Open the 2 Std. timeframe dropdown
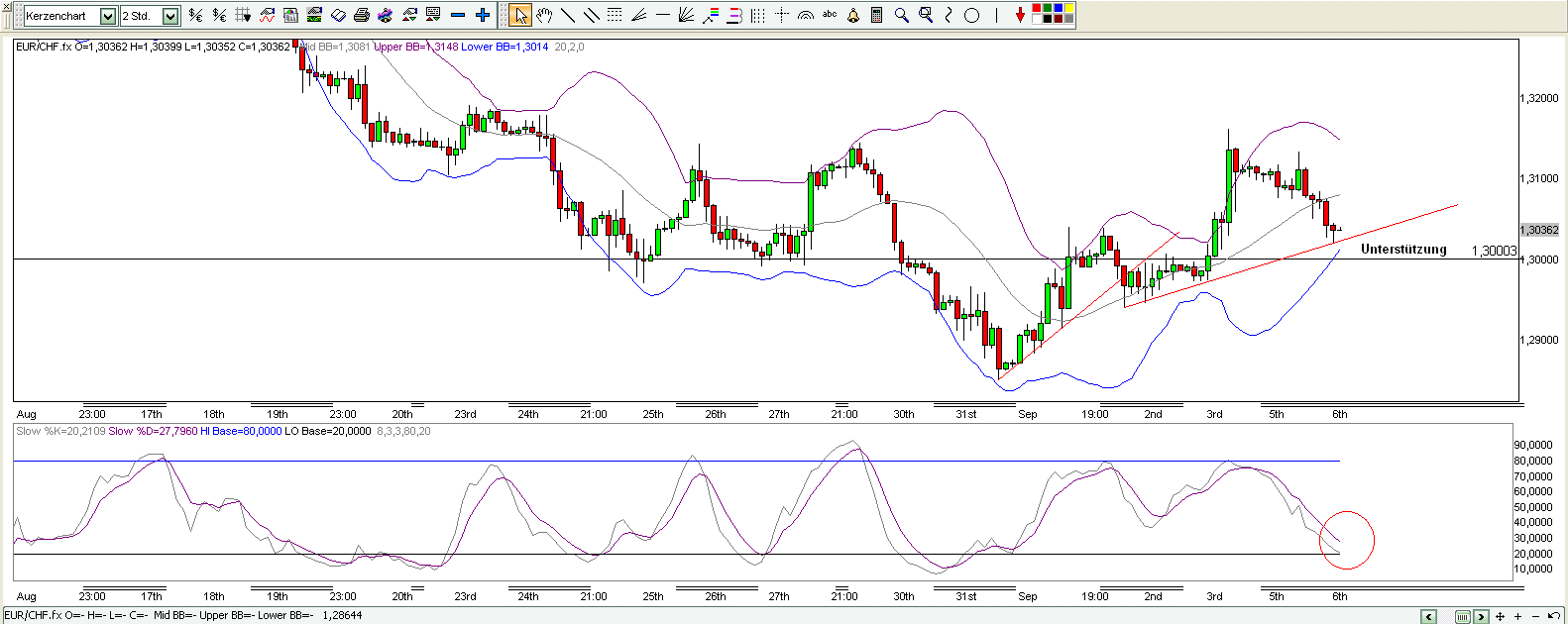The image size is (1568, 624). click(x=170, y=16)
